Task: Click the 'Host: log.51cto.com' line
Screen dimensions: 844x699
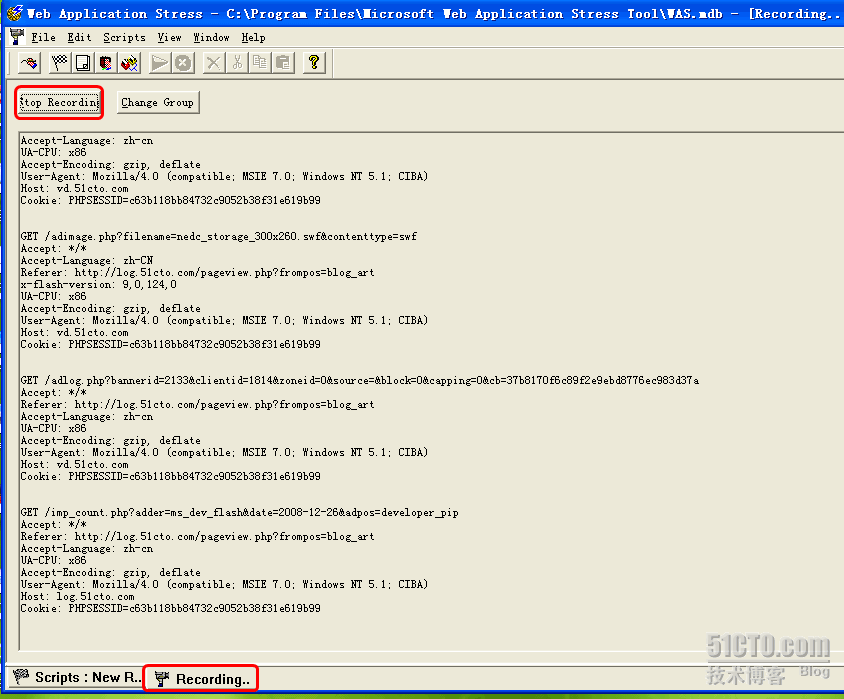Action: [x=78, y=596]
